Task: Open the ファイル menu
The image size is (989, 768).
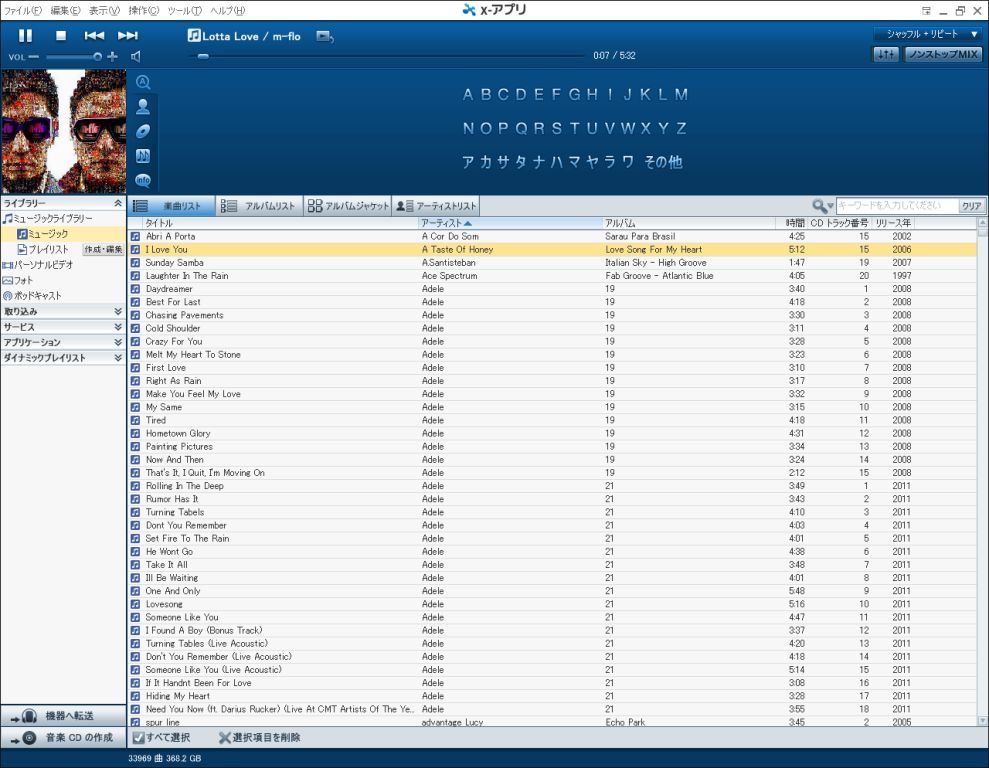Action: (23, 11)
